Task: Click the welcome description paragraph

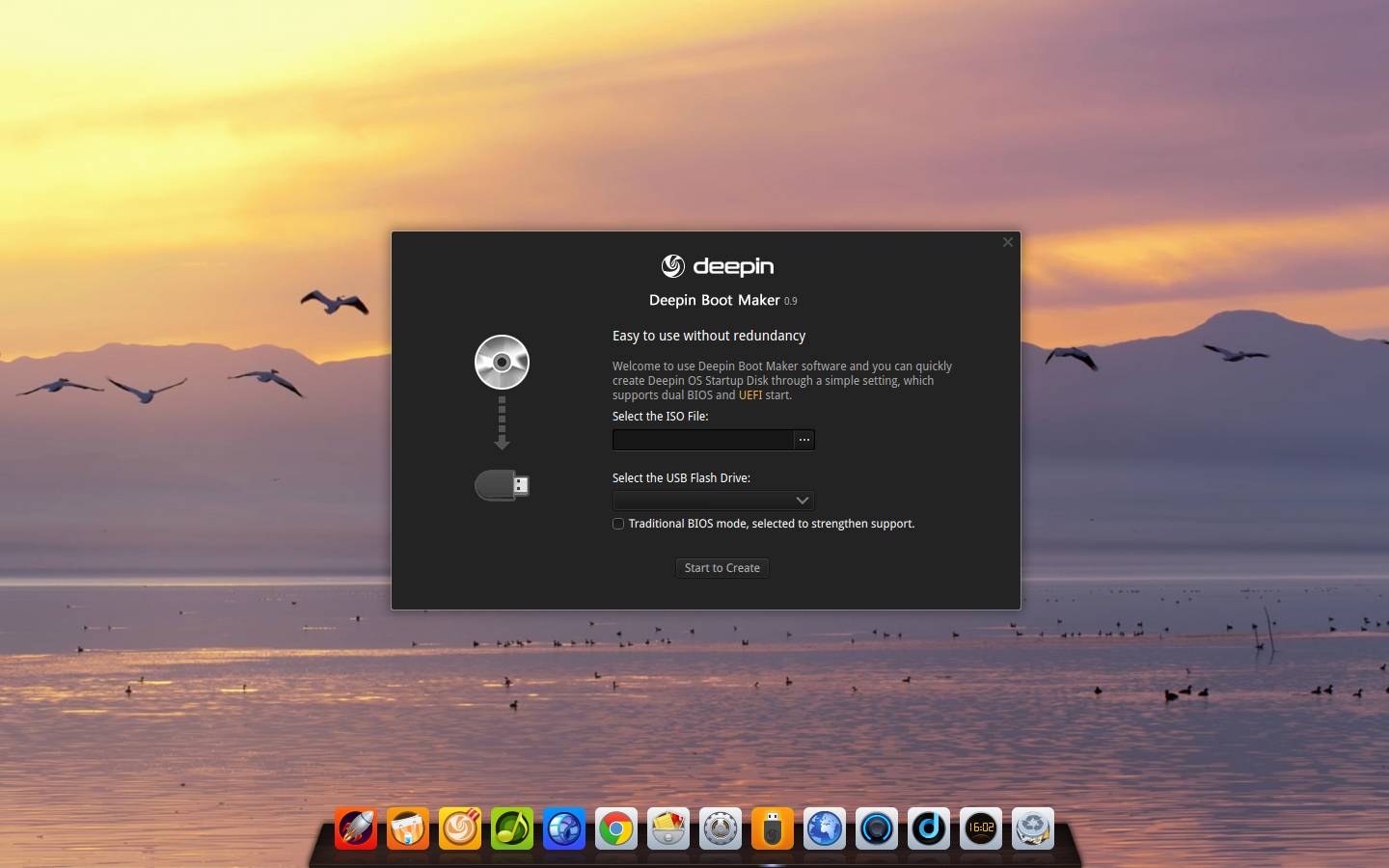Action: pyautogui.click(x=782, y=381)
